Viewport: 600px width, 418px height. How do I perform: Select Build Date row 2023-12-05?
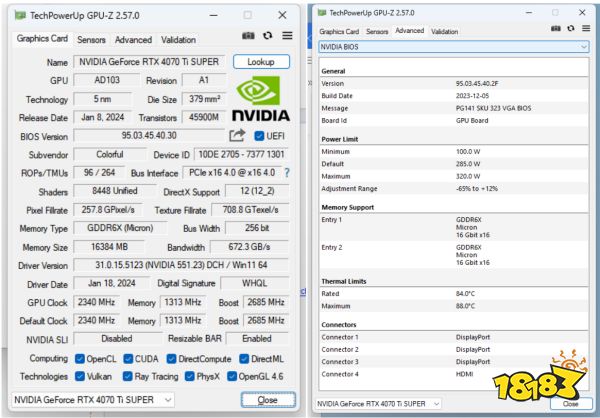pos(454,96)
